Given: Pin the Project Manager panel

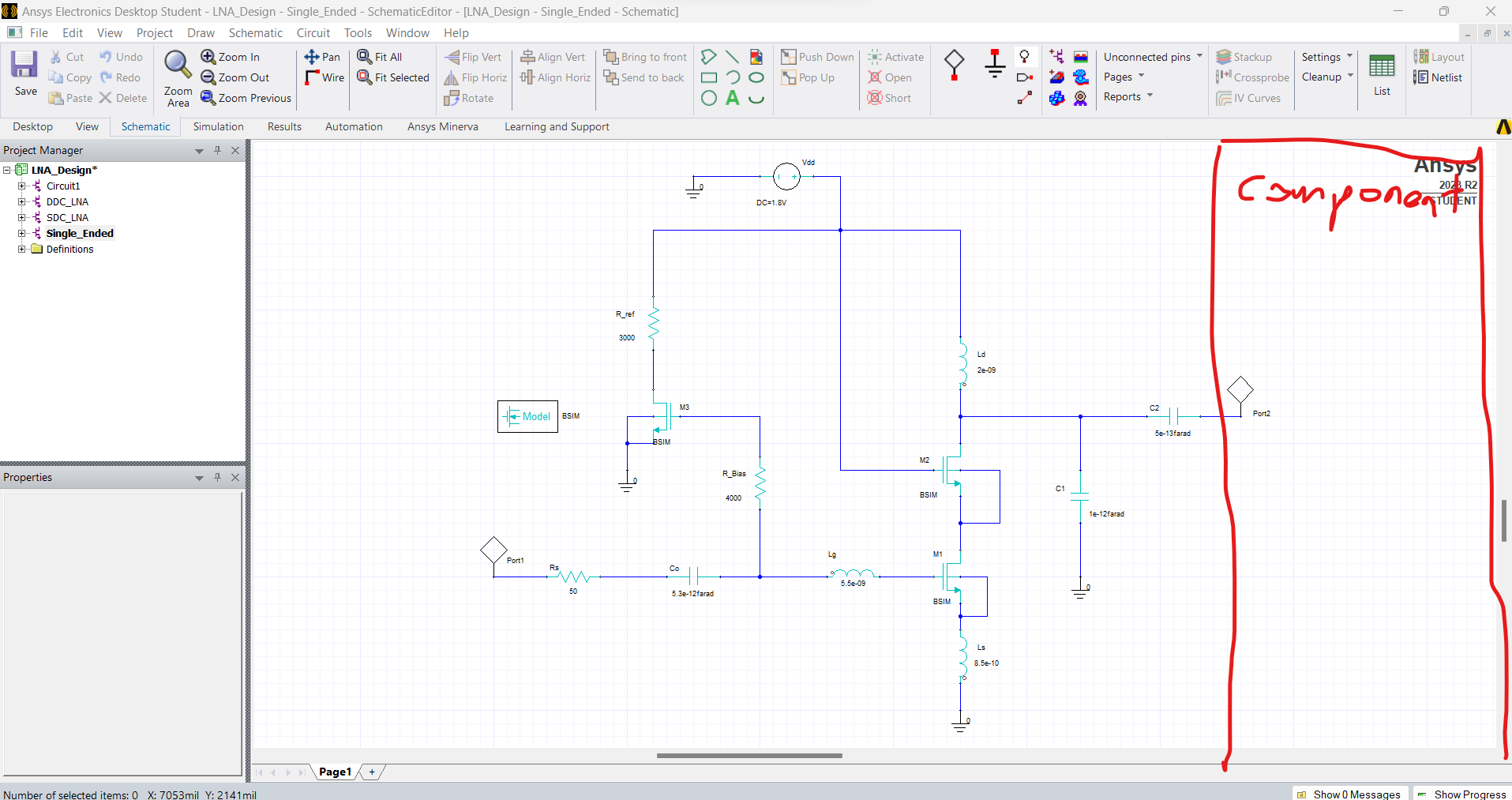Looking at the screenshot, I should [217, 150].
